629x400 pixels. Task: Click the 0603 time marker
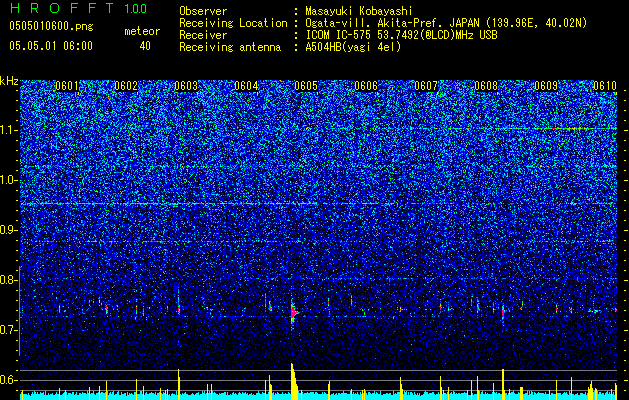pyautogui.click(x=186, y=86)
